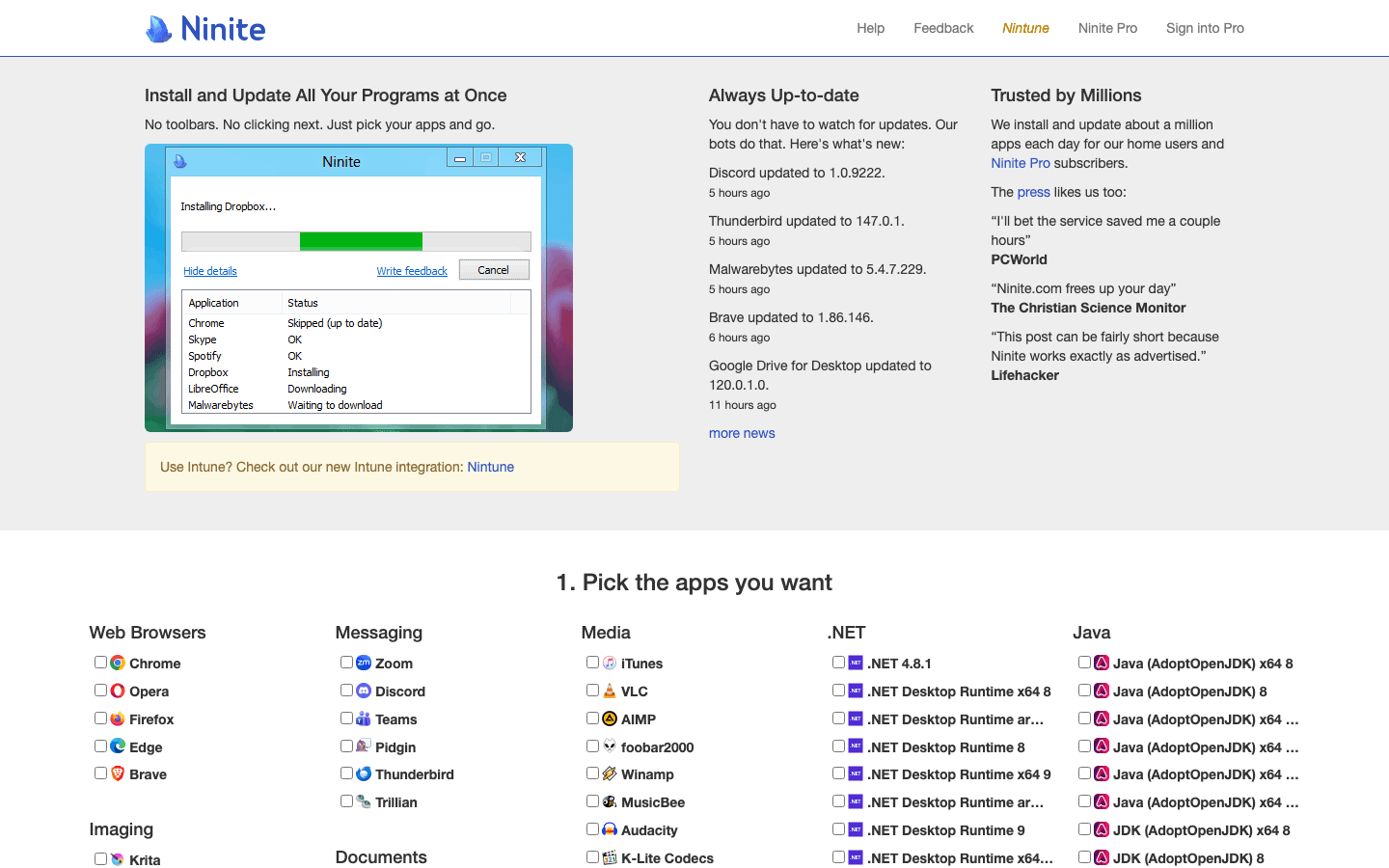
Task: Select the Chrome browser icon
Action: click(x=118, y=663)
